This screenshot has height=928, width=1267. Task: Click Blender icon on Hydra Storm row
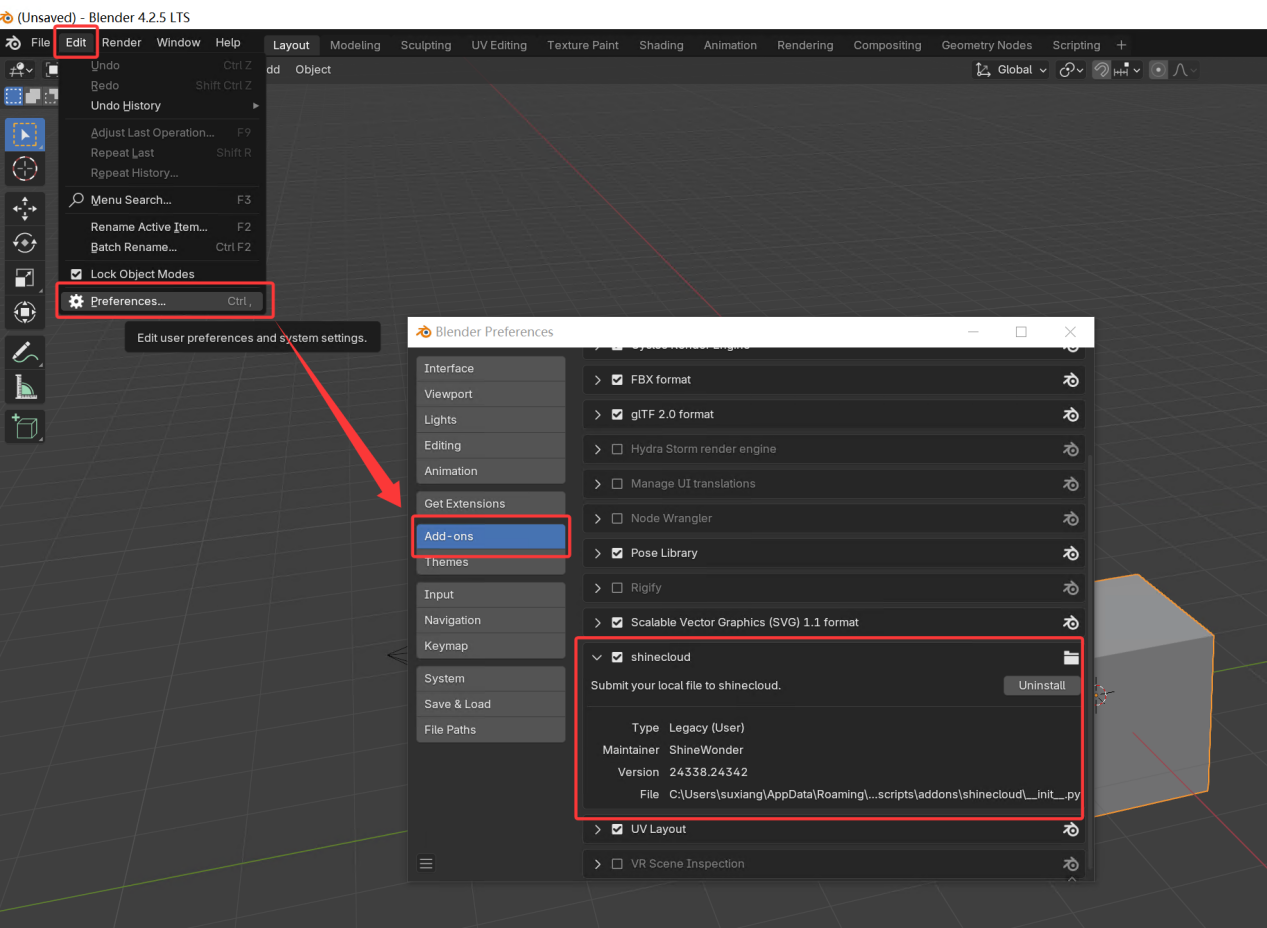point(1071,449)
